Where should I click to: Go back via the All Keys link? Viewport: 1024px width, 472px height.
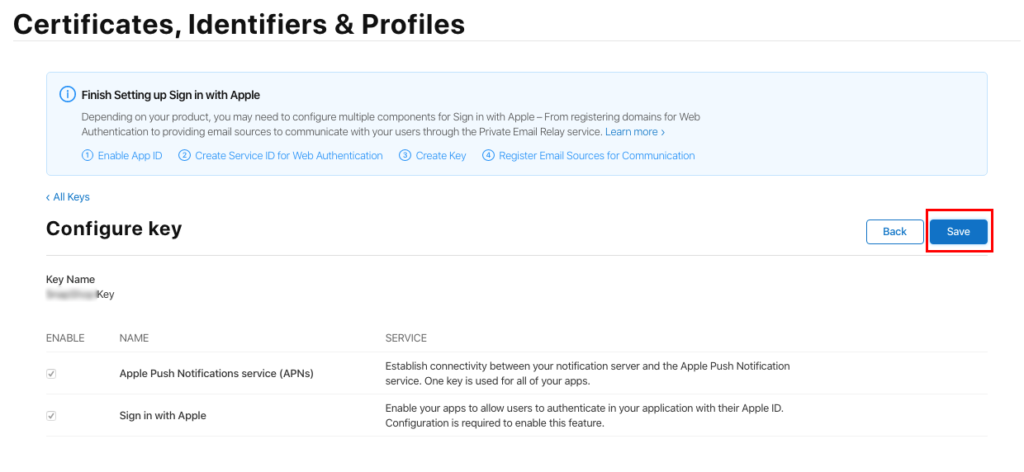(68, 197)
